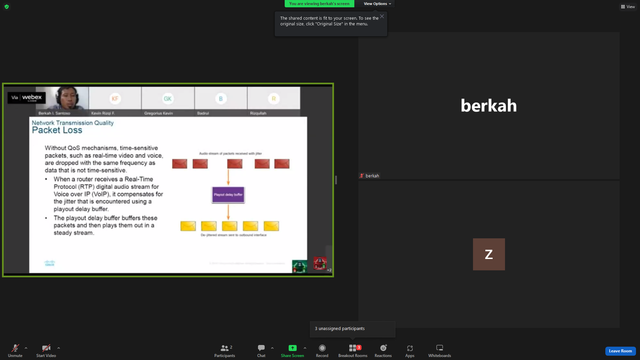Click the panel divider handle beside shared screen

point(336,180)
